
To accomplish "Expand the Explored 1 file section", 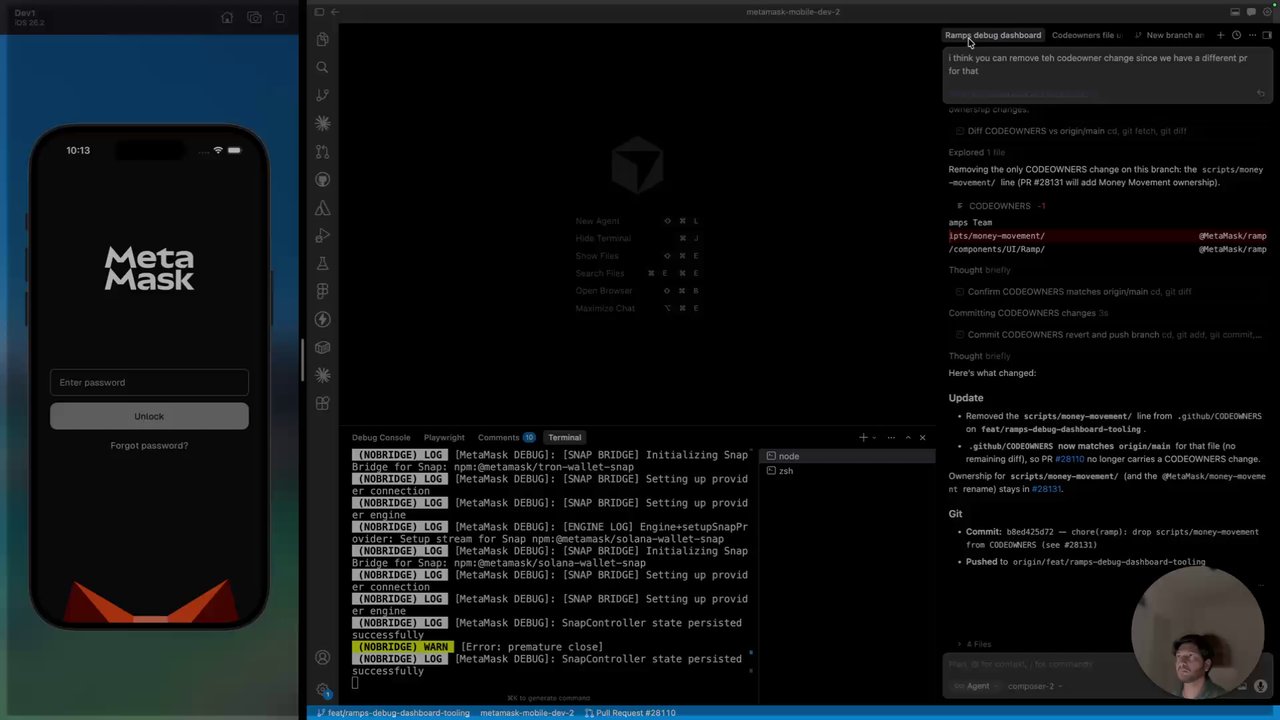I will point(976,152).
